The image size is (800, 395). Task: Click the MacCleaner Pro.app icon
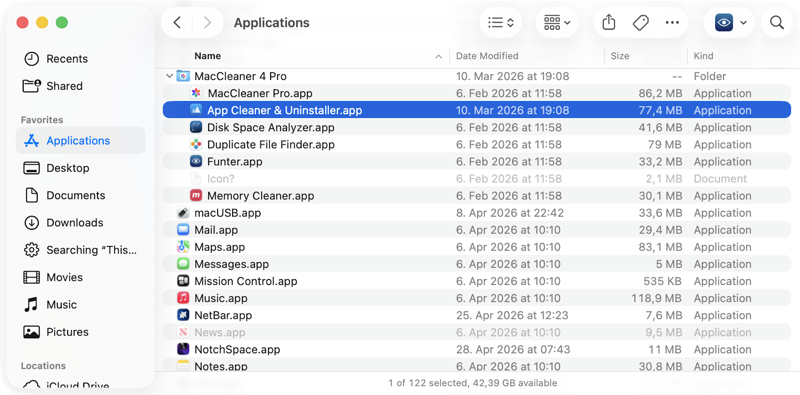[x=196, y=93]
